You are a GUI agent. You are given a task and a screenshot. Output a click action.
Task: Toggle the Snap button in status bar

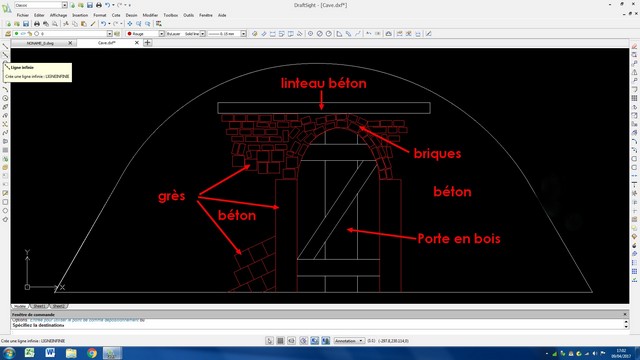coord(269,340)
